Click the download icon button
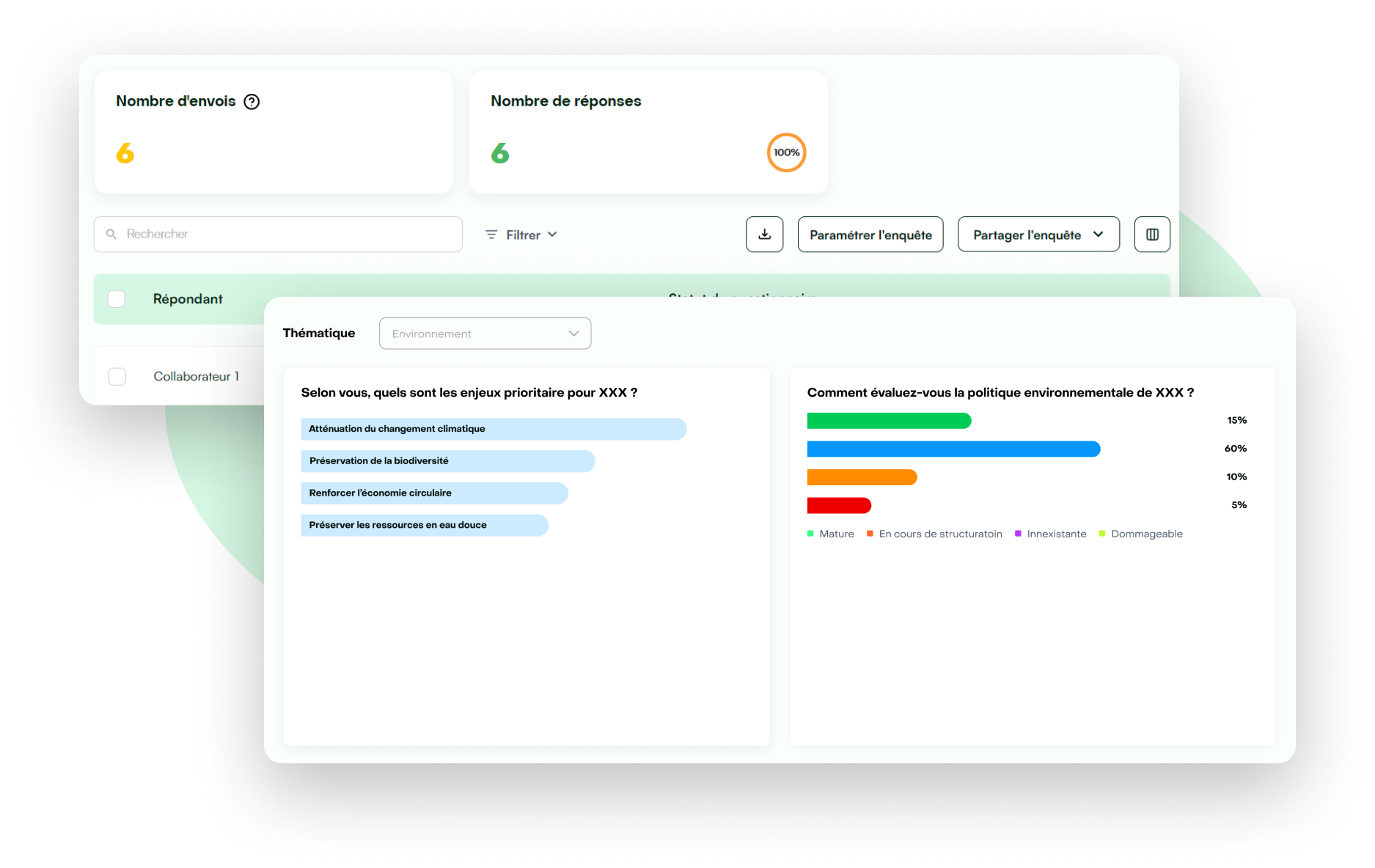This screenshot has width=1375, height=868. click(764, 235)
